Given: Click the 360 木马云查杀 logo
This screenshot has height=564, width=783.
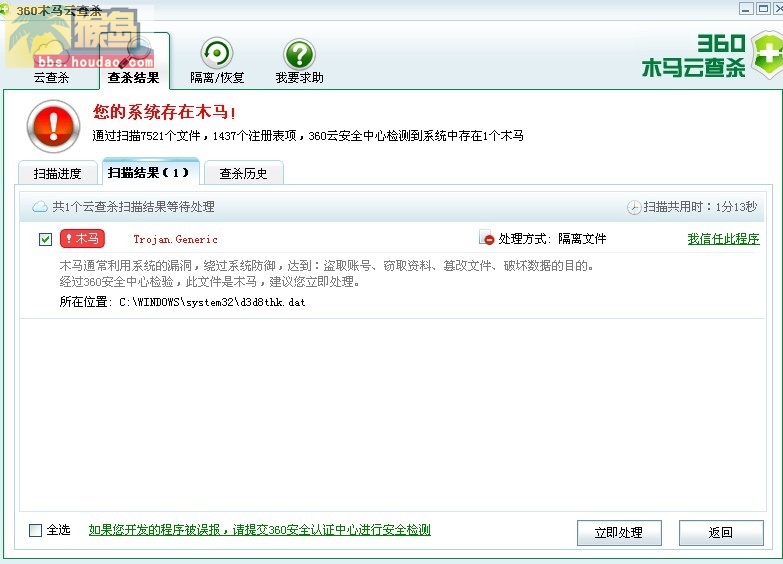Looking at the screenshot, I should tap(712, 55).
